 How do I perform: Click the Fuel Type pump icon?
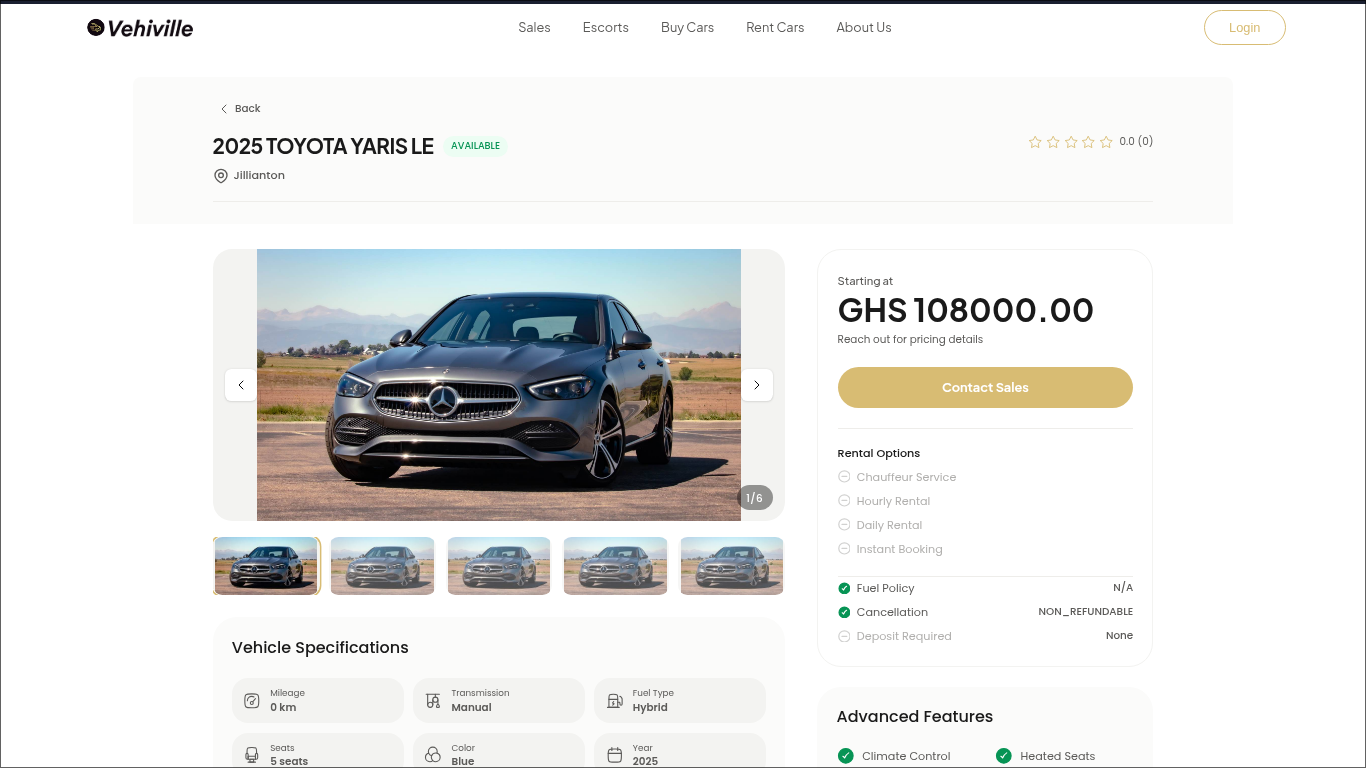pos(615,701)
